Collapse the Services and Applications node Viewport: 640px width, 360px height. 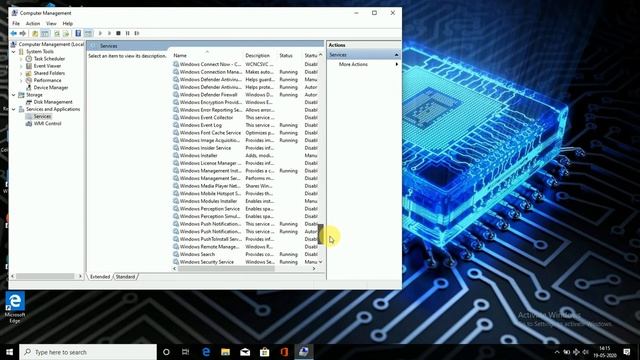click(x=13, y=109)
